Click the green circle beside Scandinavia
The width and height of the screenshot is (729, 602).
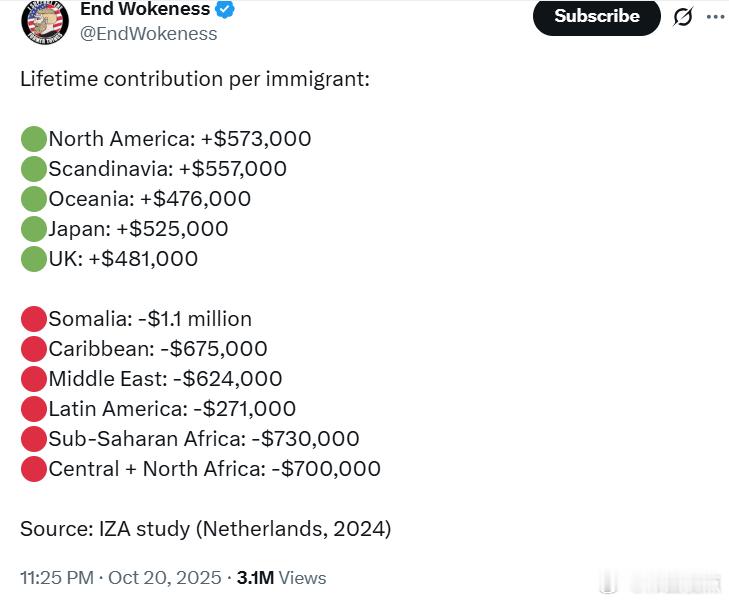coord(34,169)
